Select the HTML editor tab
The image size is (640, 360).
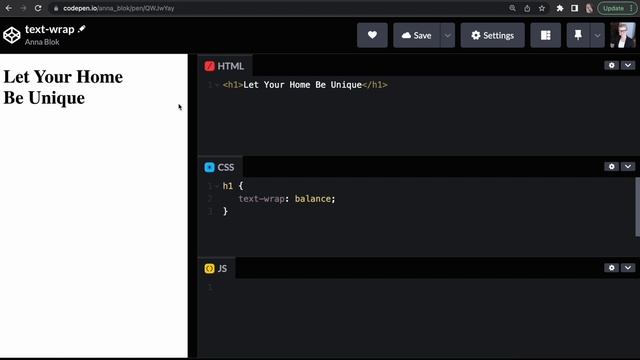[x=224, y=66]
